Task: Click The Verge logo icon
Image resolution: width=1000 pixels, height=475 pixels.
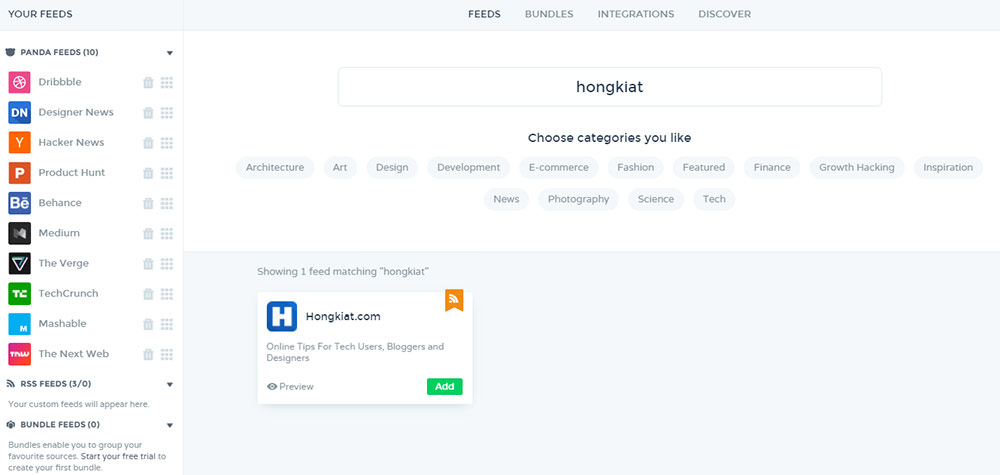Action: coord(20,263)
